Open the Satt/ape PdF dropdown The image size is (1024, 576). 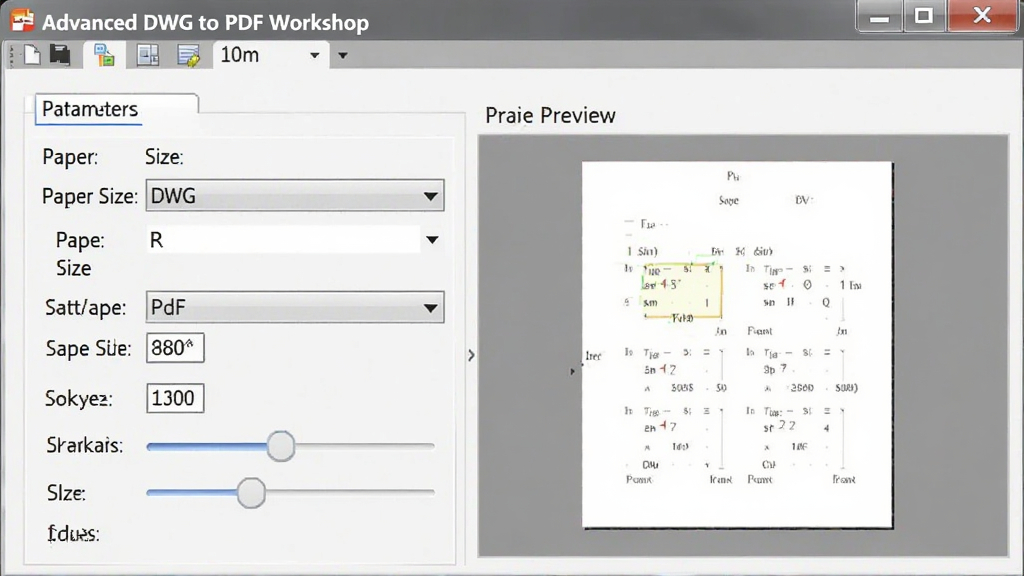click(295, 307)
